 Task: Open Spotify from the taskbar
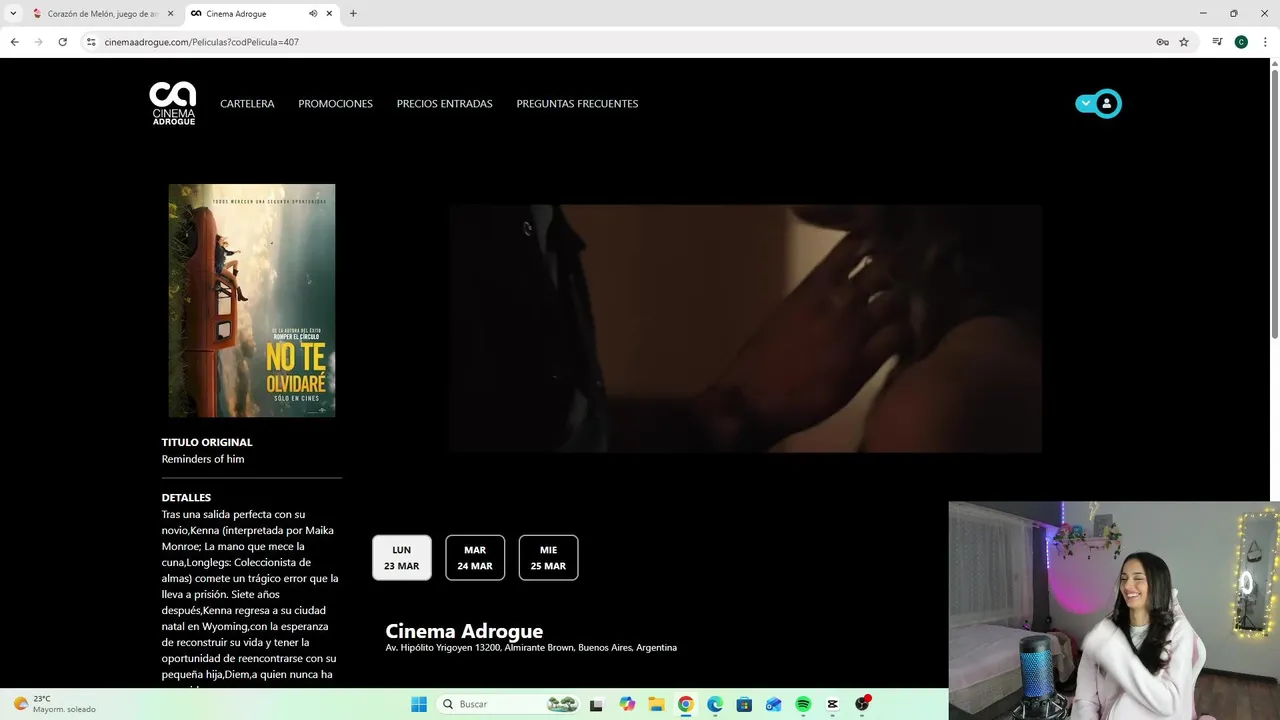[x=803, y=704]
